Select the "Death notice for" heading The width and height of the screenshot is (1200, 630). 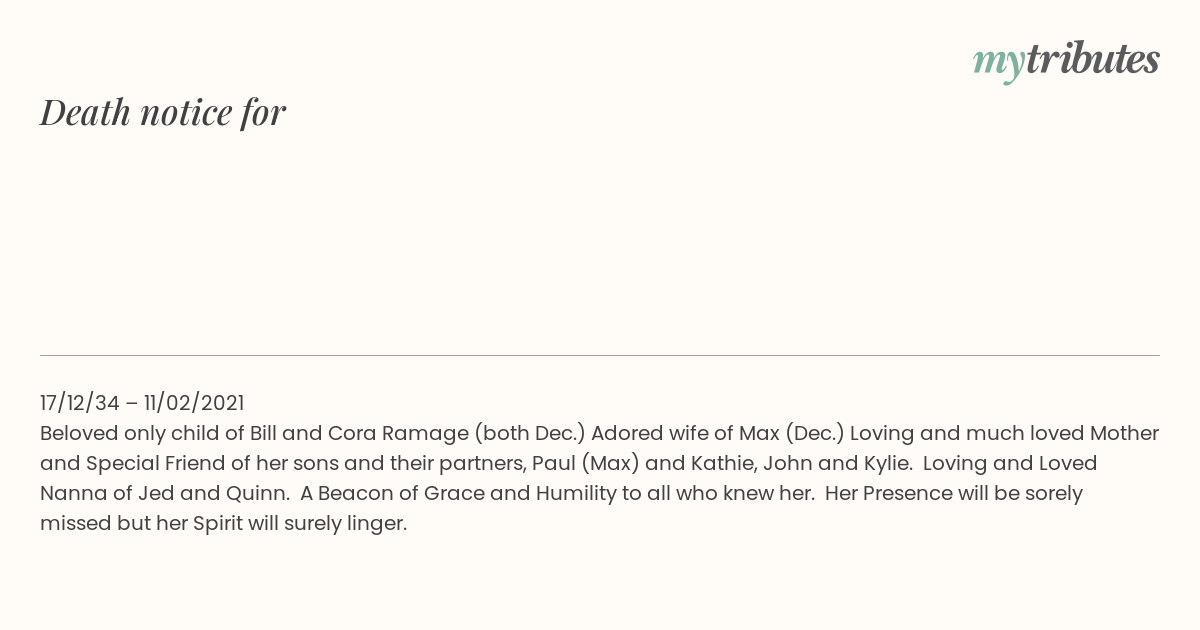tap(163, 112)
